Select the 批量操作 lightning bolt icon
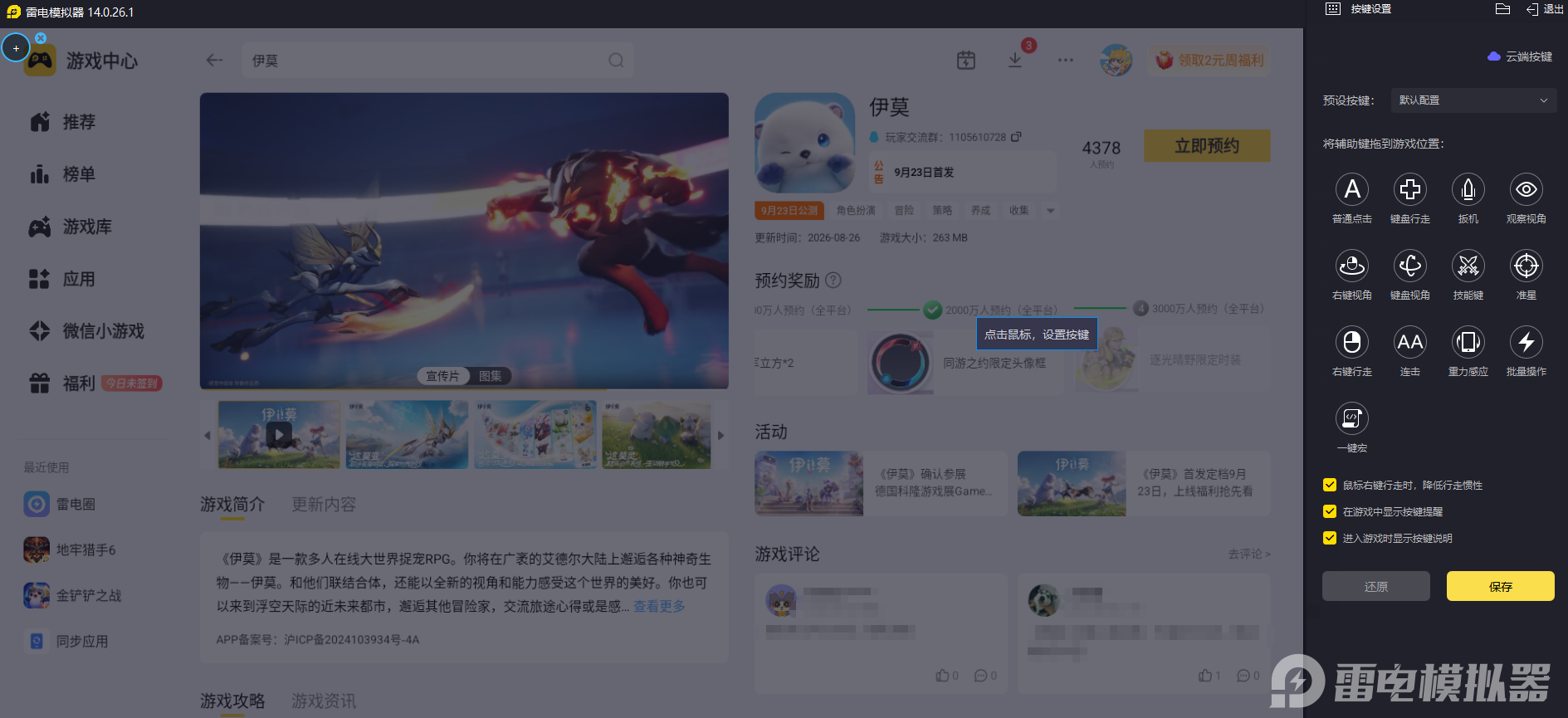The width and height of the screenshot is (1568, 718). (1526, 342)
